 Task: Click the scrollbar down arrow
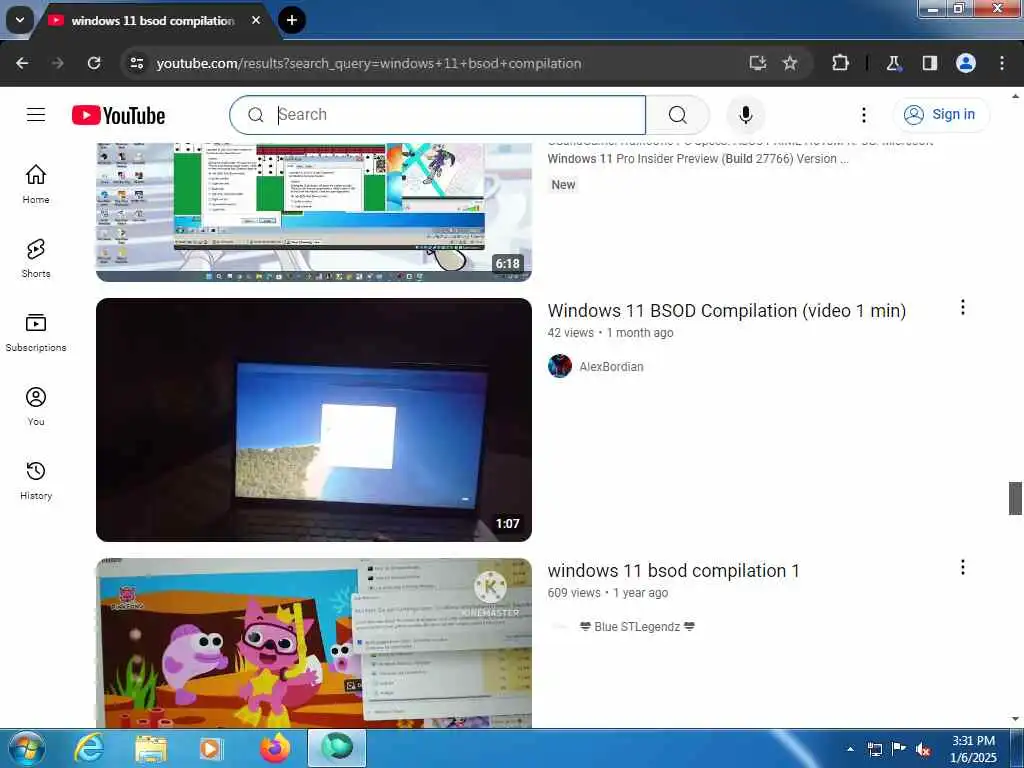click(x=1015, y=719)
